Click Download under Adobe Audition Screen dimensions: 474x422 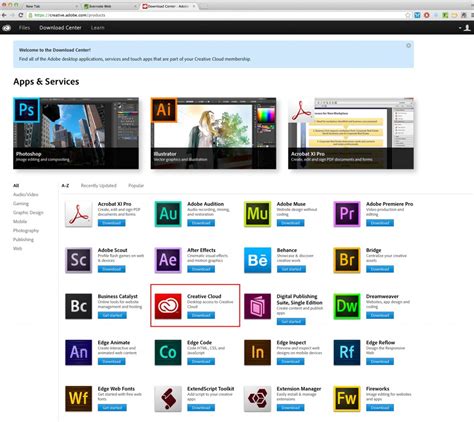pos(201,223)
